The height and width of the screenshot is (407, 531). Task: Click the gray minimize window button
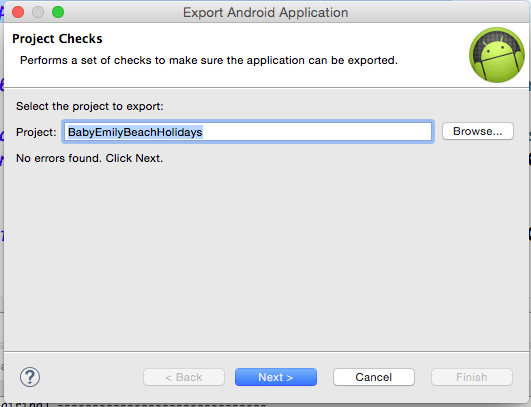(38, 12)
